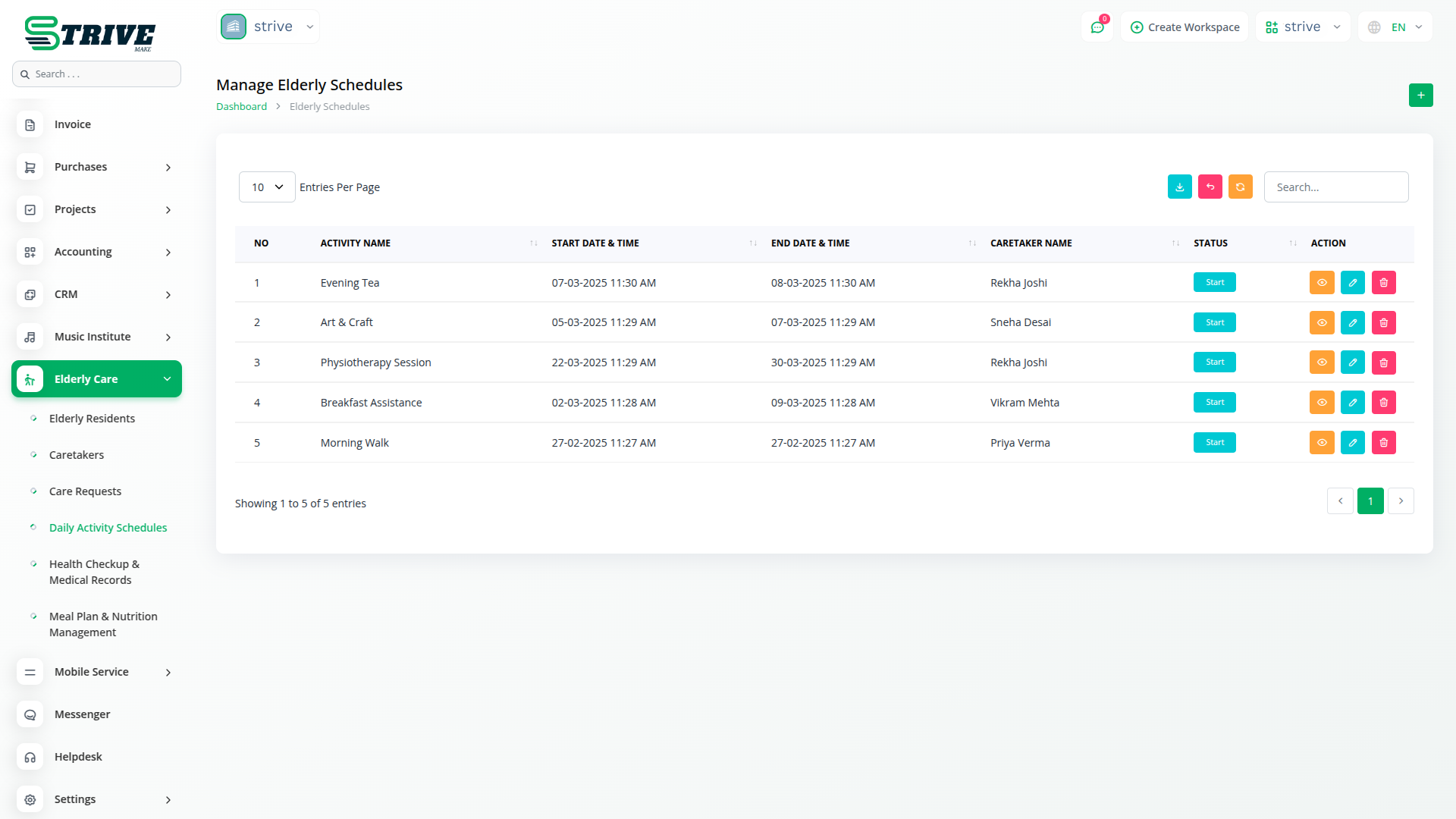Click the pink undo arrow icon
Screen dimensions: 1456x819
tap(1210, 187)
